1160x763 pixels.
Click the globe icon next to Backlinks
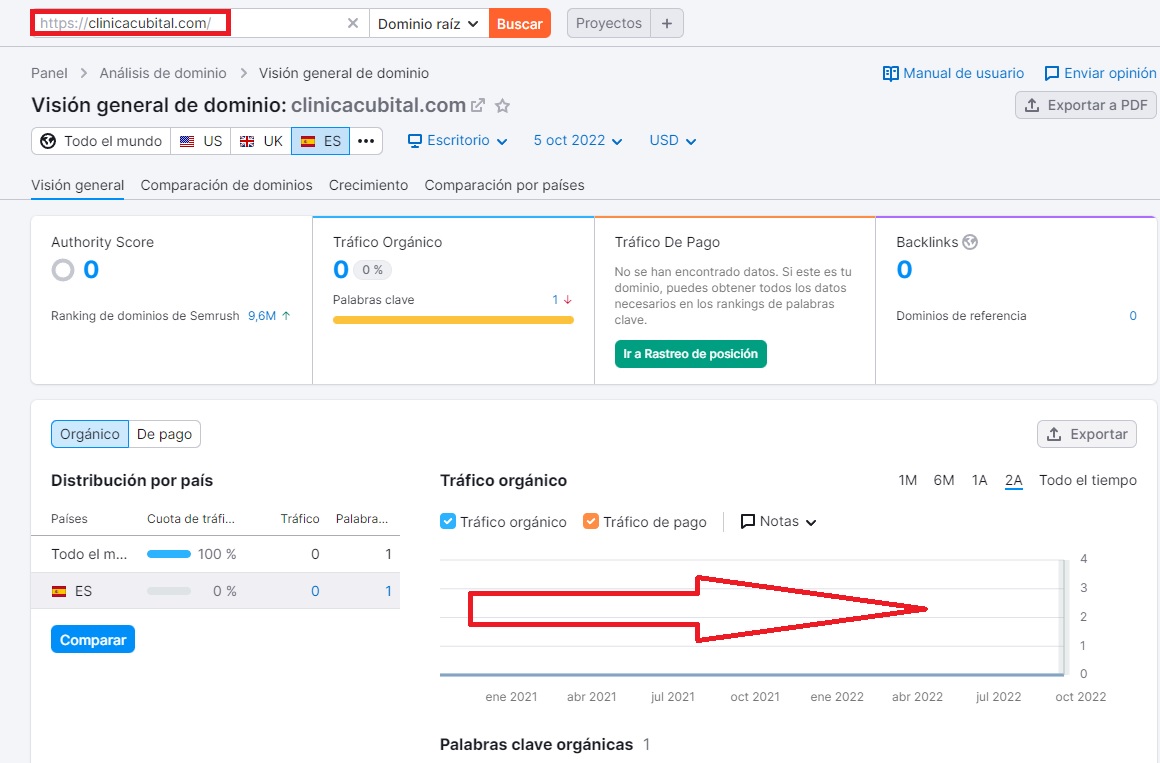[970, 242]
